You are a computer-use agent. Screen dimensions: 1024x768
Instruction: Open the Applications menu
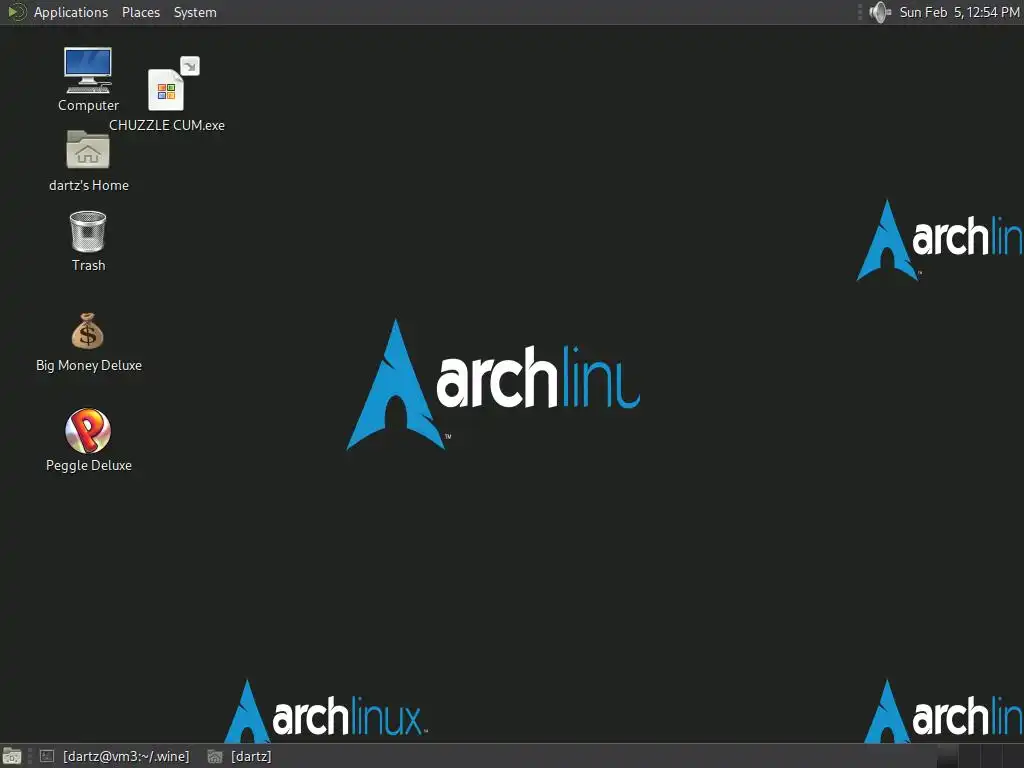[71, 12]
